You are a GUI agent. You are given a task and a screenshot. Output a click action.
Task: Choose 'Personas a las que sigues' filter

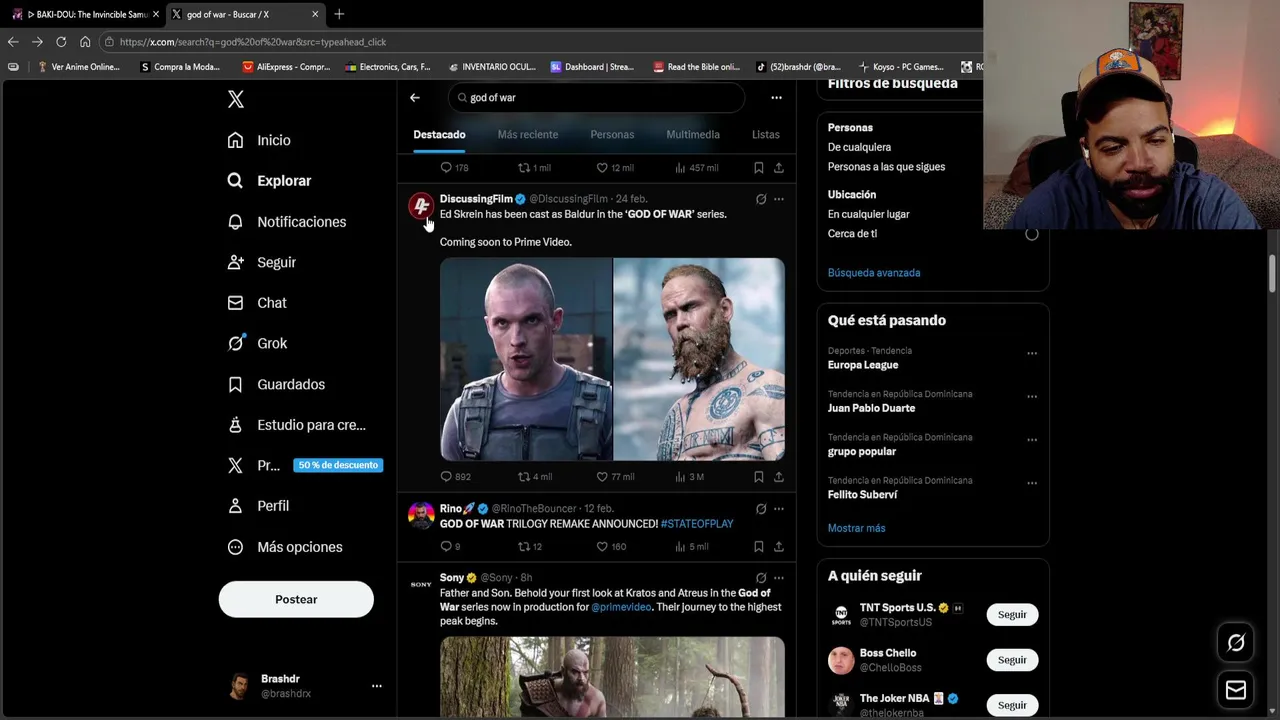886,167
